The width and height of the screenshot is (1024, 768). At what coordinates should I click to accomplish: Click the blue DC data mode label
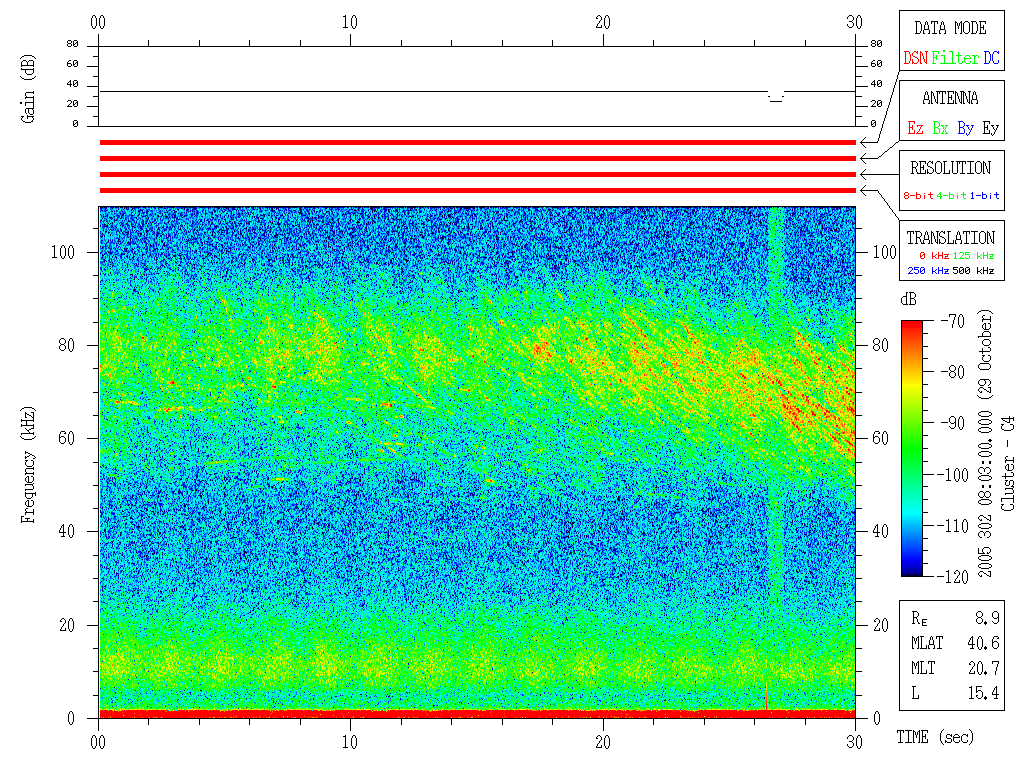point(991,58)
